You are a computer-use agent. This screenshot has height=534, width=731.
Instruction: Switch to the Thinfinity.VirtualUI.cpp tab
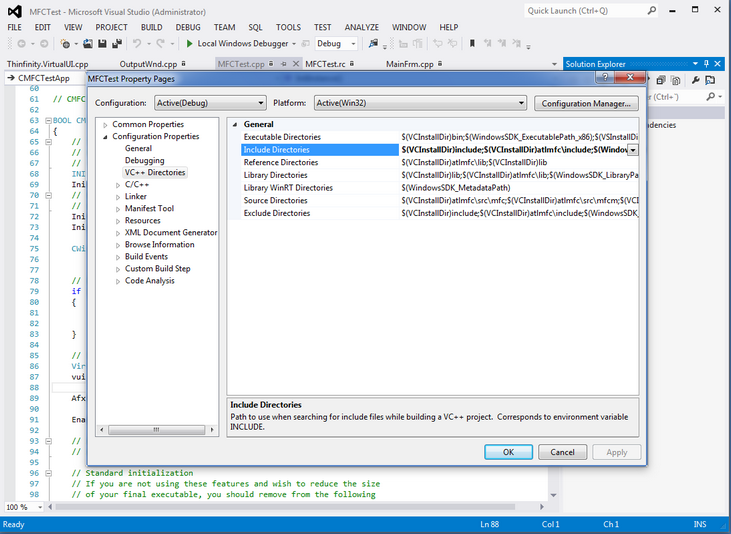(x=48, y=64)
